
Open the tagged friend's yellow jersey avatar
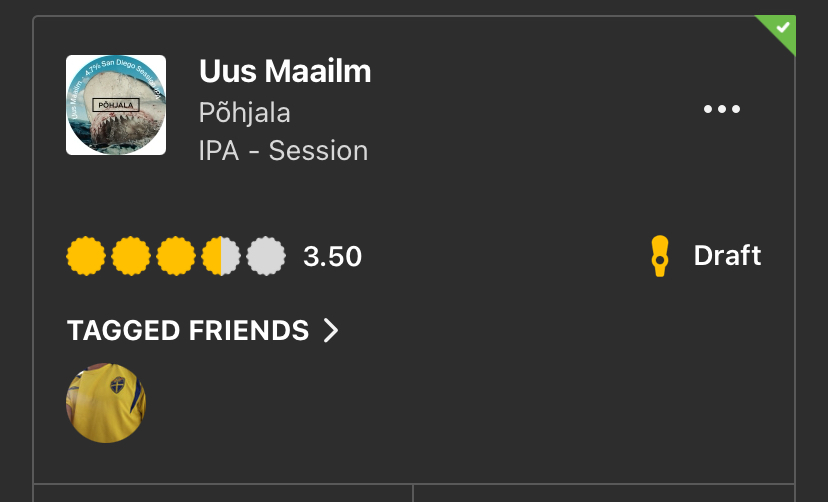coord(106,403)
